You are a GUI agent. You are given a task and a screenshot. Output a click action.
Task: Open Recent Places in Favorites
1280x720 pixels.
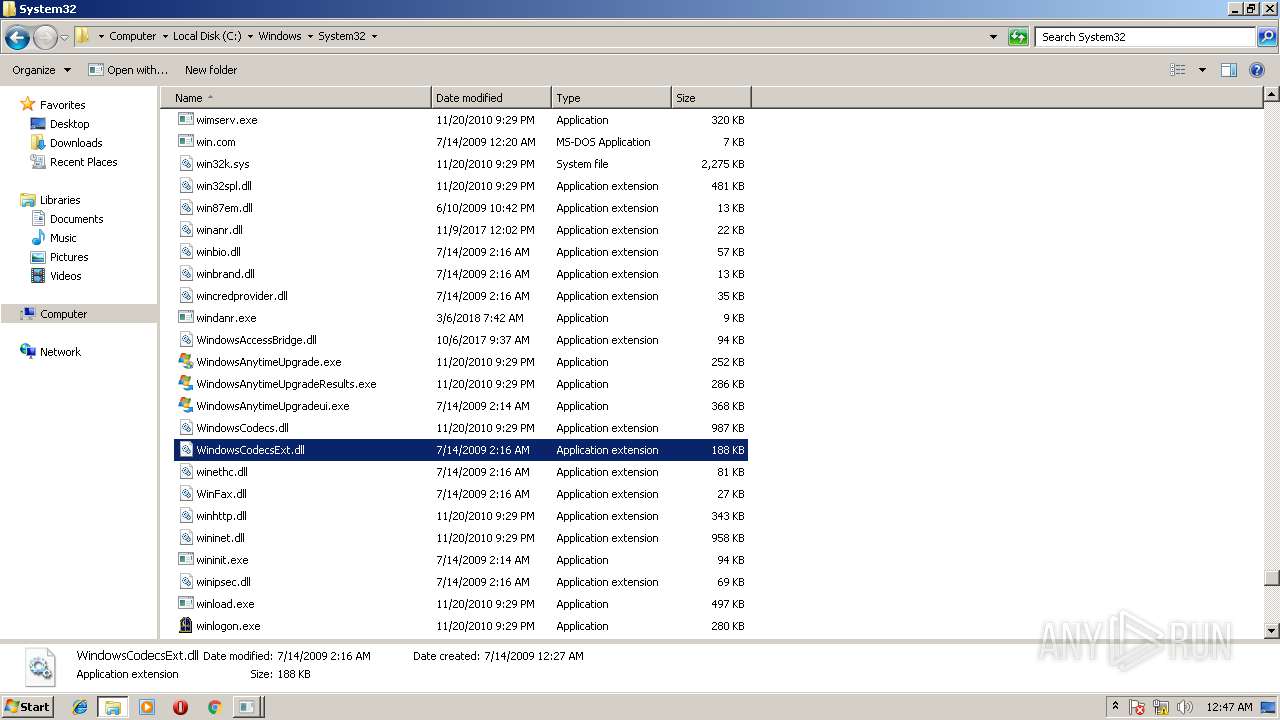point(83,162)
